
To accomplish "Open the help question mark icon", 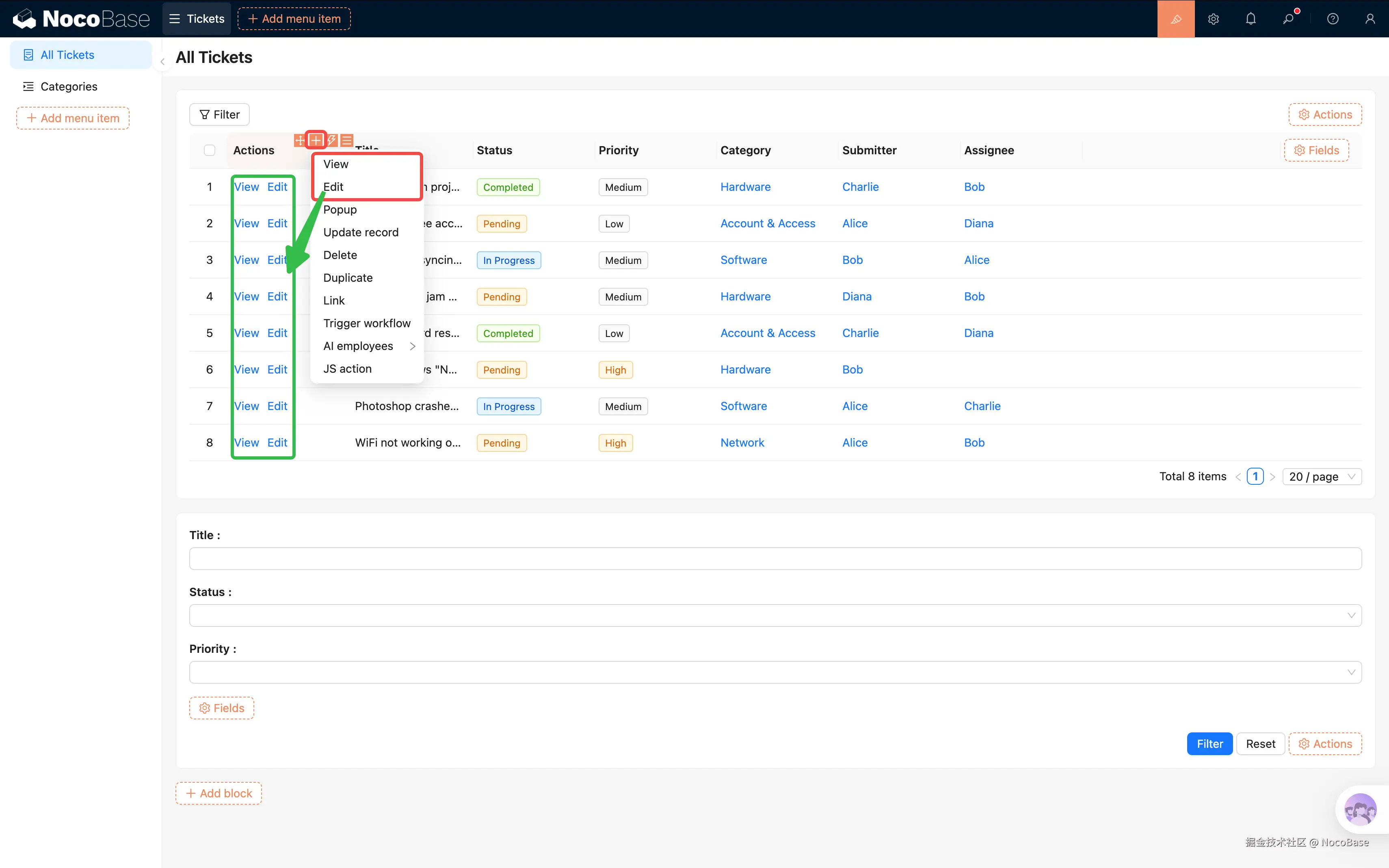I will point(1333,19).
